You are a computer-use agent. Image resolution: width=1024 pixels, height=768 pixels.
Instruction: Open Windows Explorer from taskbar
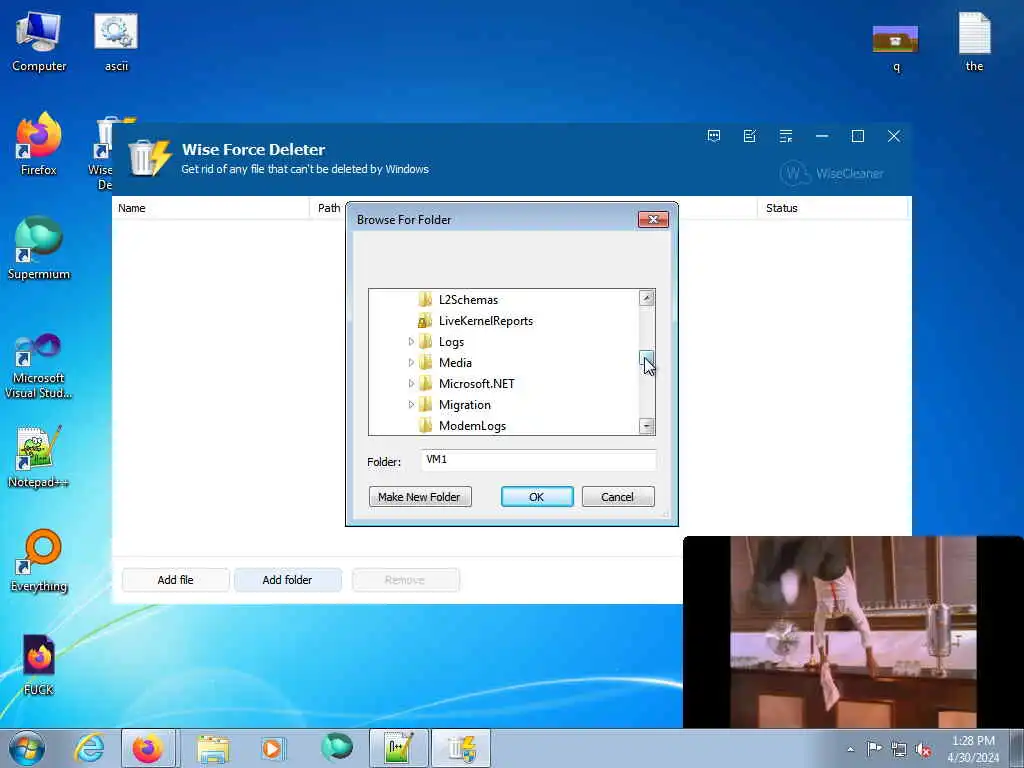tap(212, 748)
